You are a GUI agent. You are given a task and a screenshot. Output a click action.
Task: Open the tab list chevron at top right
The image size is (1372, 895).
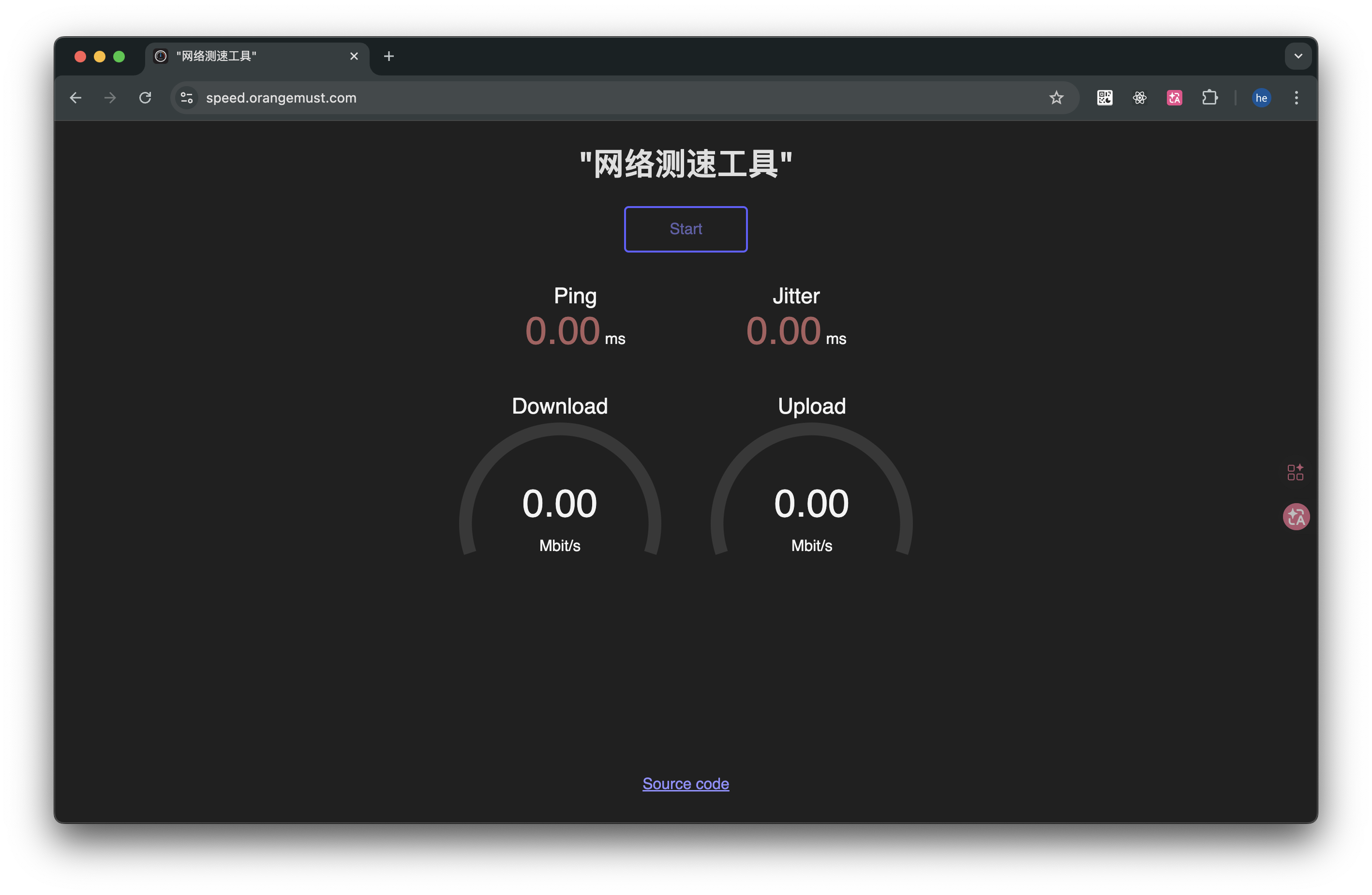(x=1298, y=56)
